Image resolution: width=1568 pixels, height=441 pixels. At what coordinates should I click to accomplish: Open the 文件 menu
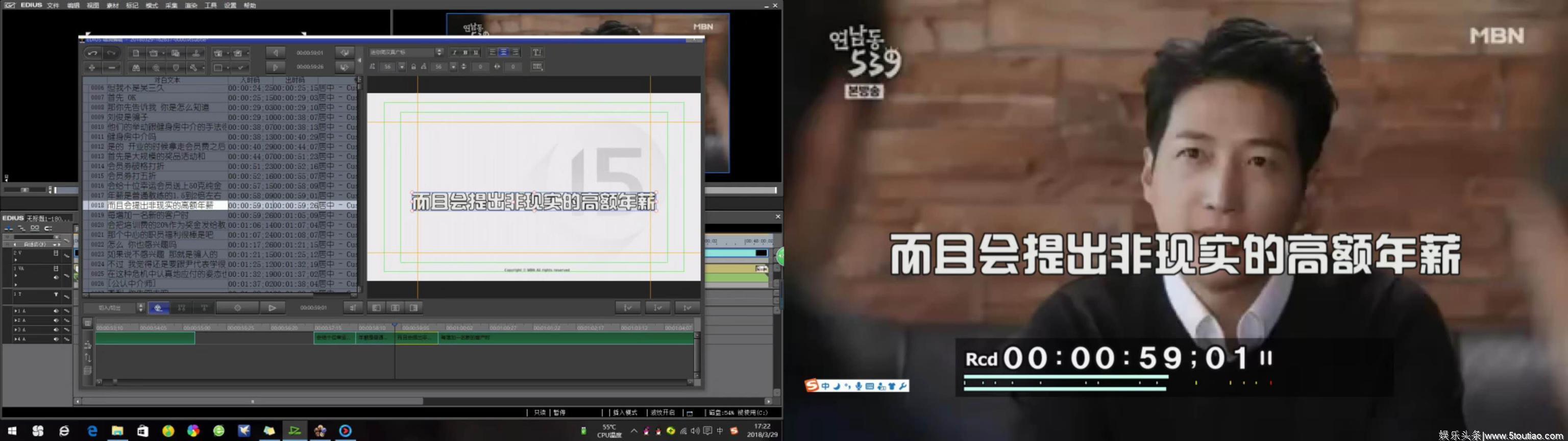54,6
